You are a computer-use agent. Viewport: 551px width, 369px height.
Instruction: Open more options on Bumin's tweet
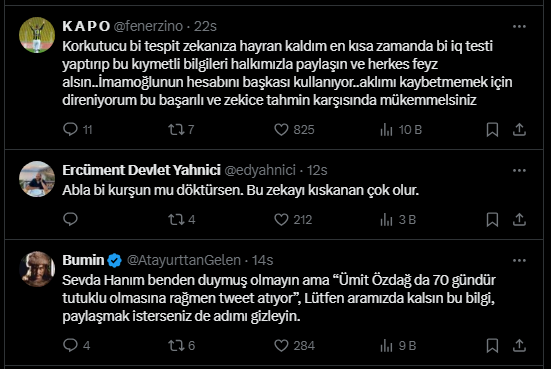click(519, 260)
